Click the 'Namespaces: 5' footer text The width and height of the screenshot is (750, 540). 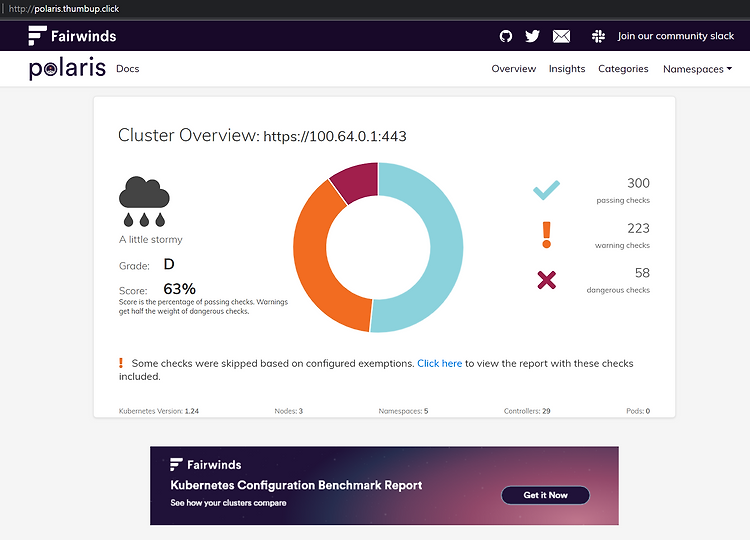[x=403, y=411]
